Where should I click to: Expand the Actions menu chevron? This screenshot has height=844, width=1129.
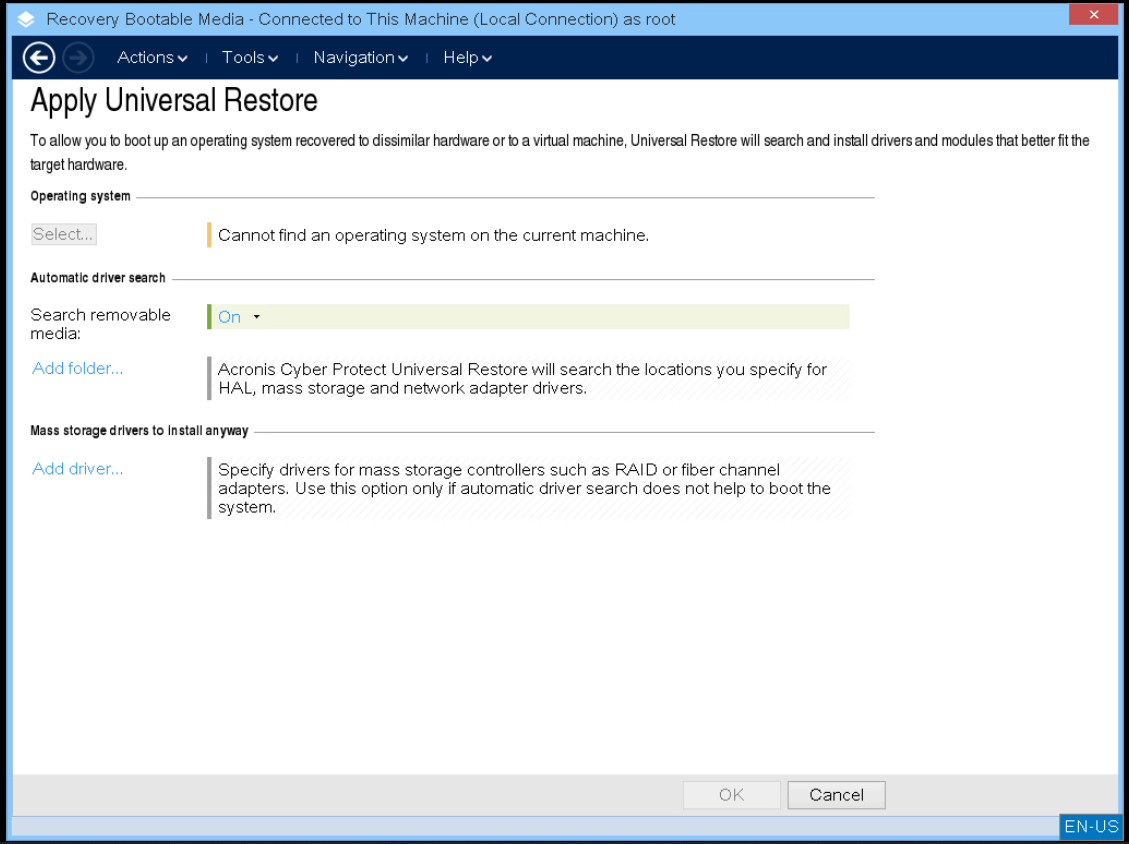[183, 58]
